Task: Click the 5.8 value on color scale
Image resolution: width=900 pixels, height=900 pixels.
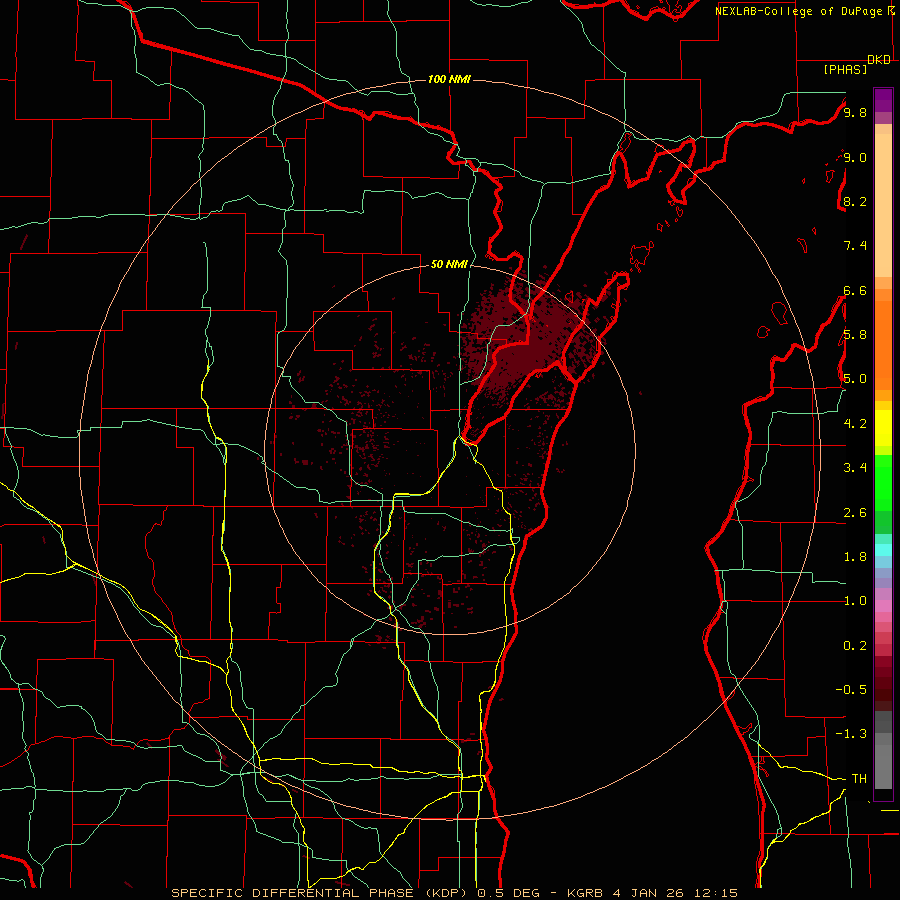Action: click(x=855, y=335)
